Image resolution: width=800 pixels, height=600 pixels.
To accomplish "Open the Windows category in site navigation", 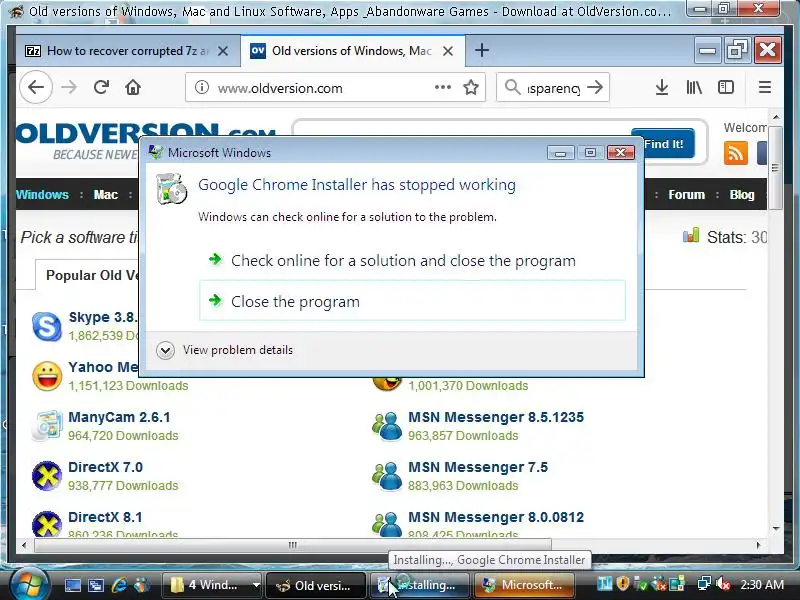I will 42,194.
